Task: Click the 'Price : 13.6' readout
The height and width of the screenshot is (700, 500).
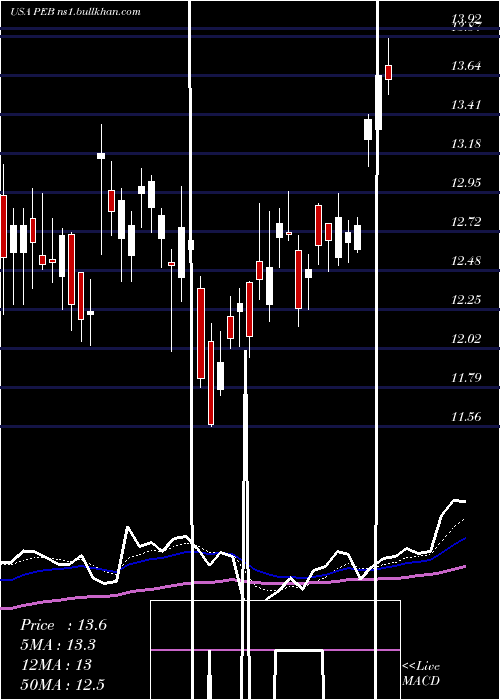Action: coord(63,625)
